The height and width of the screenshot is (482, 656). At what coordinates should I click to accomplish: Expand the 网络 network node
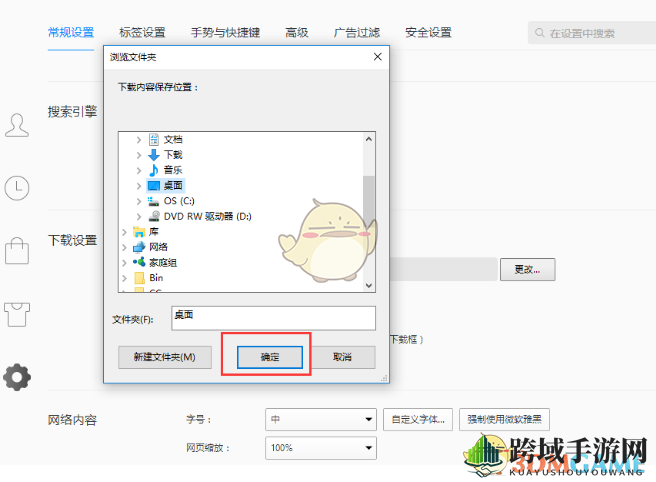pyautogui.click(x=124, y=247)
